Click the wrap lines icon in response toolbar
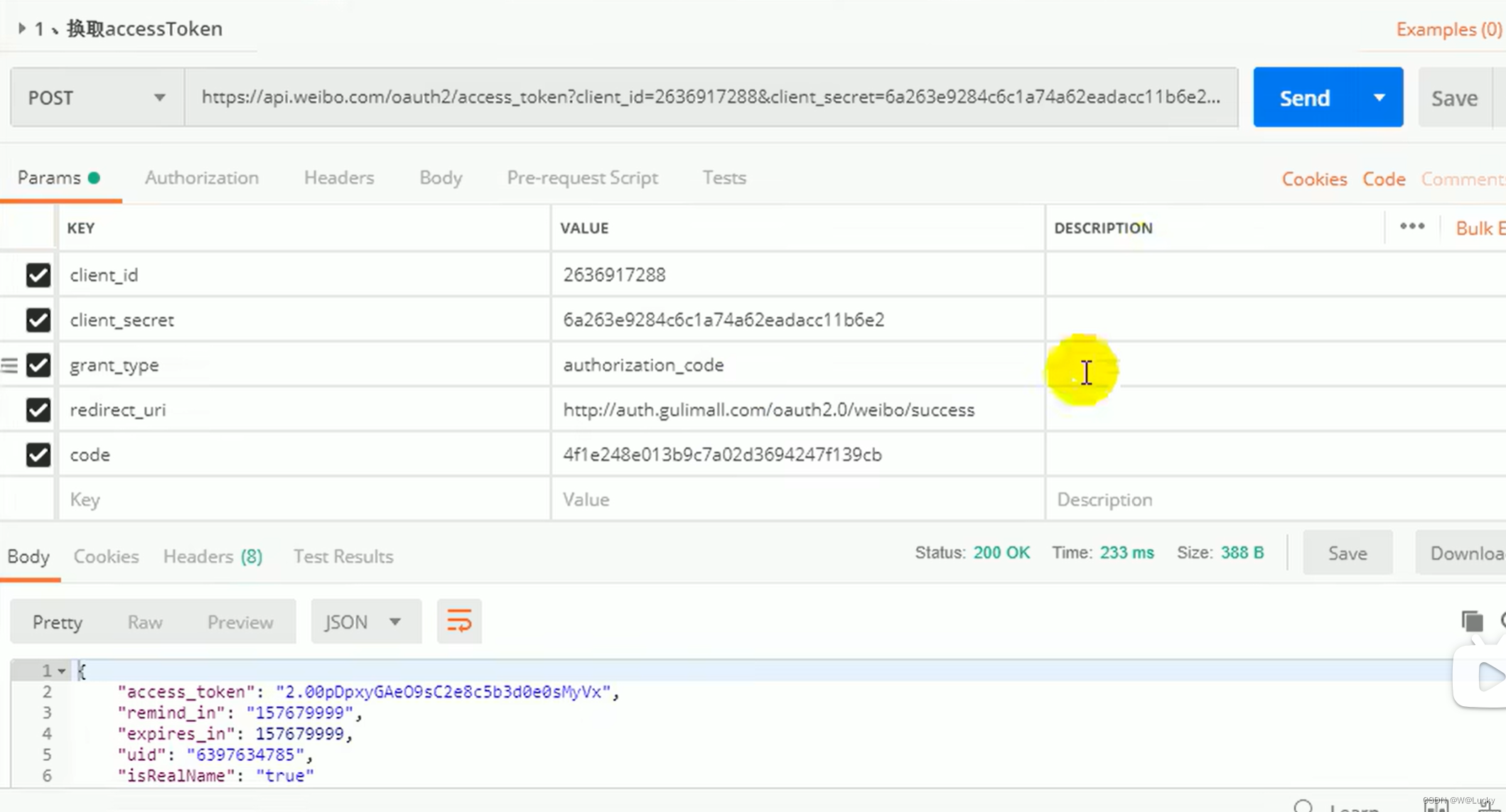 pyautogui.click(x=459, y=622)
